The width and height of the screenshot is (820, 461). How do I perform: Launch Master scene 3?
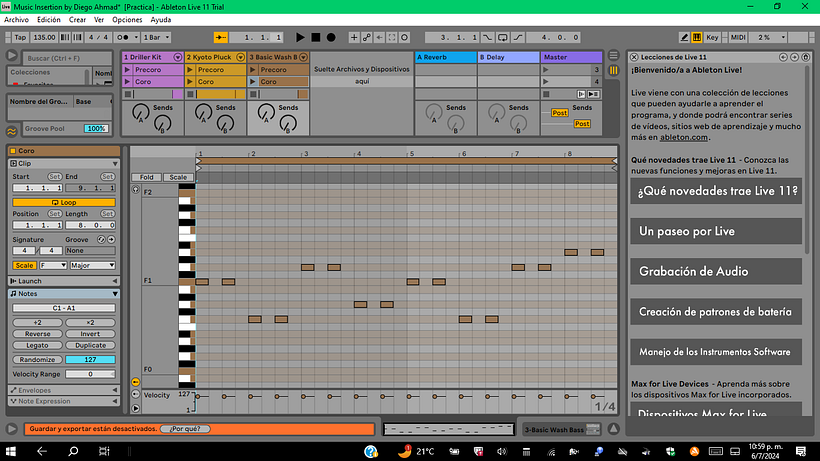click(x=545, y=70)
